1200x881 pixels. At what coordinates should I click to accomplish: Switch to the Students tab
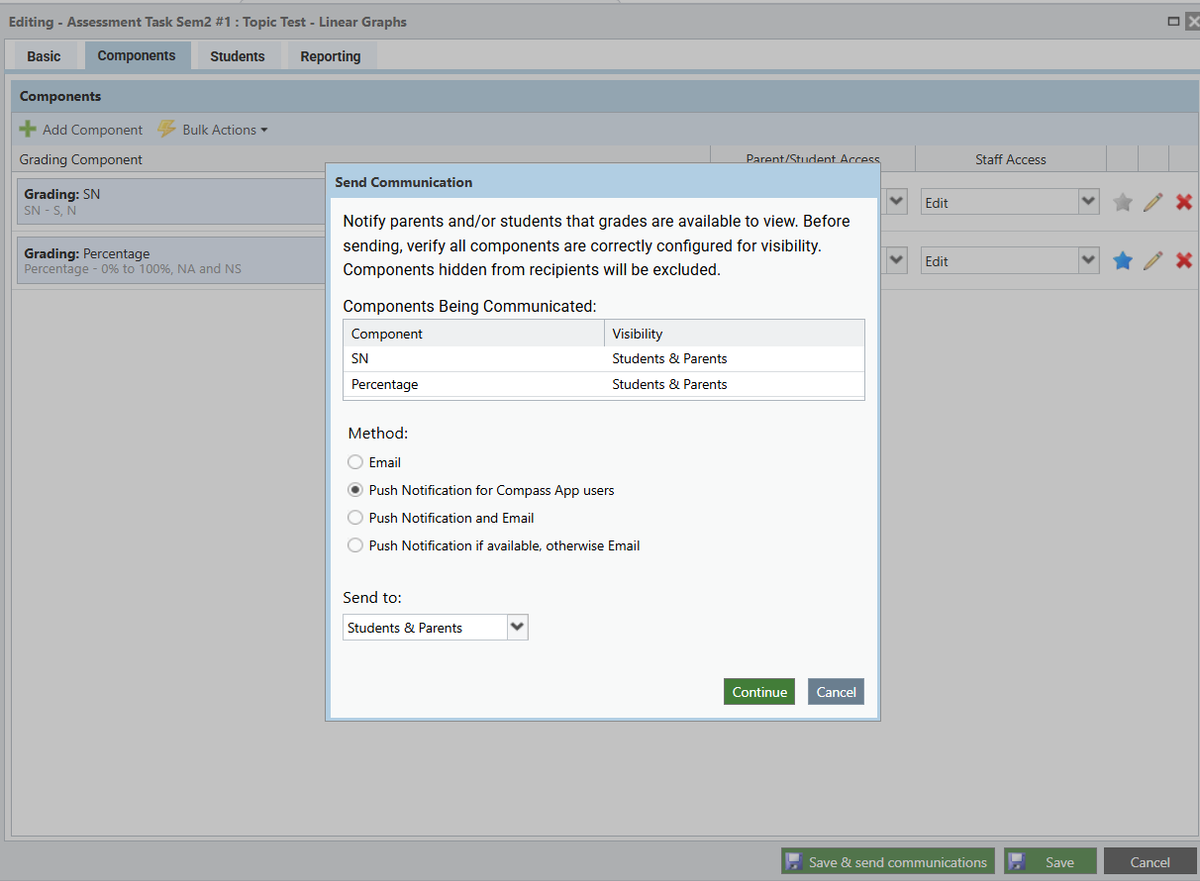click(237, 57)
